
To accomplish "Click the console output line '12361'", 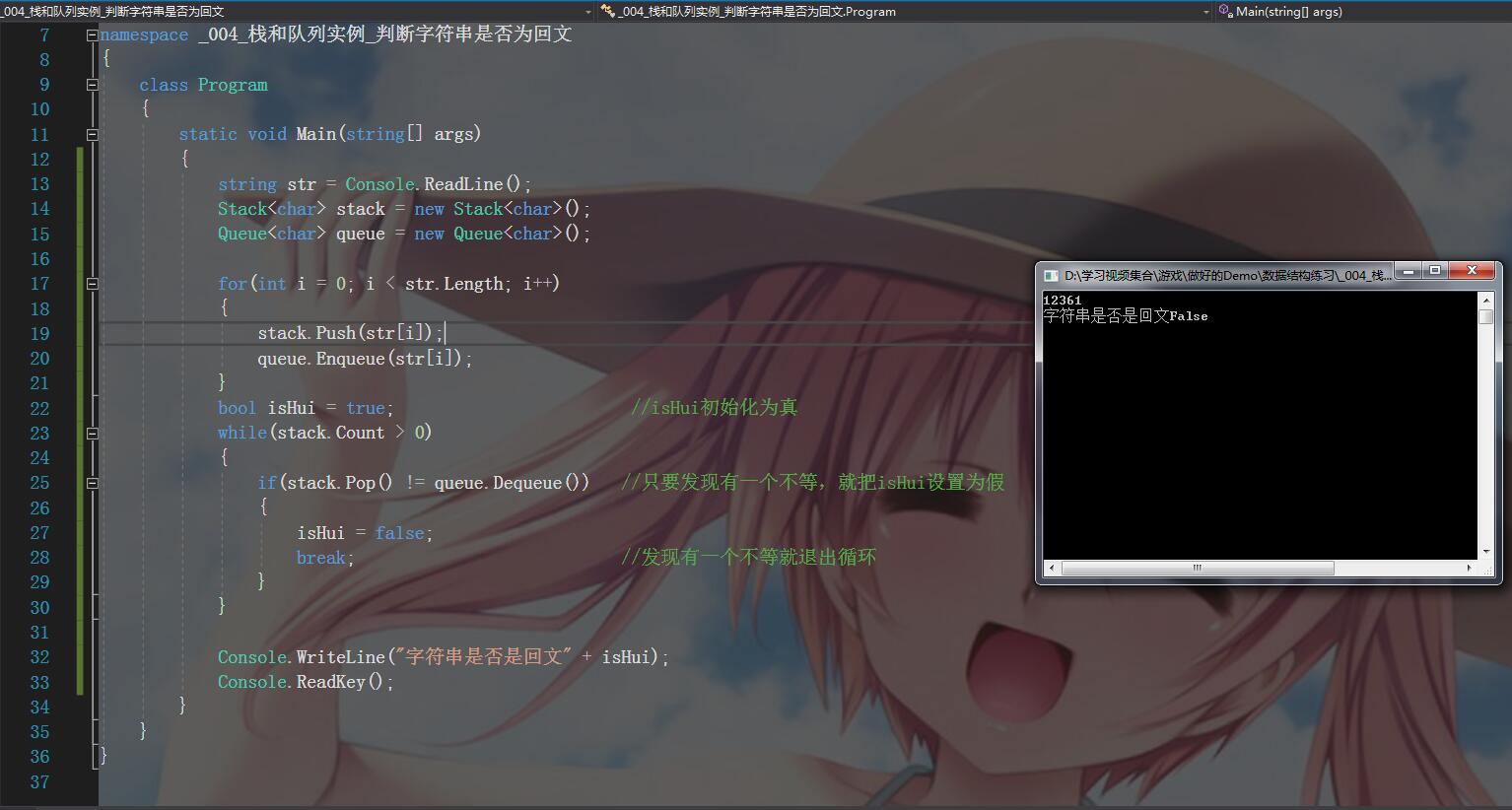I will pyautogui.click(x=1063, y=301).
